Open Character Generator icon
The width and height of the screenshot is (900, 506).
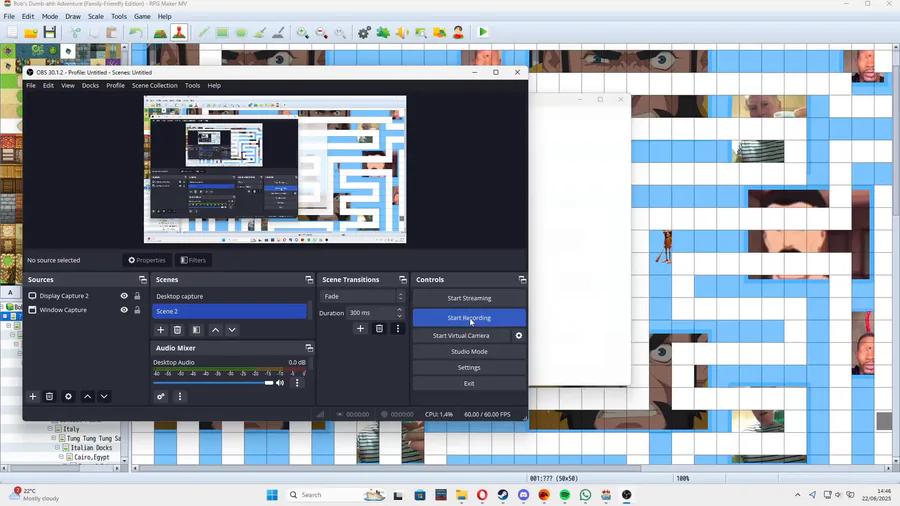click(458, 32)
